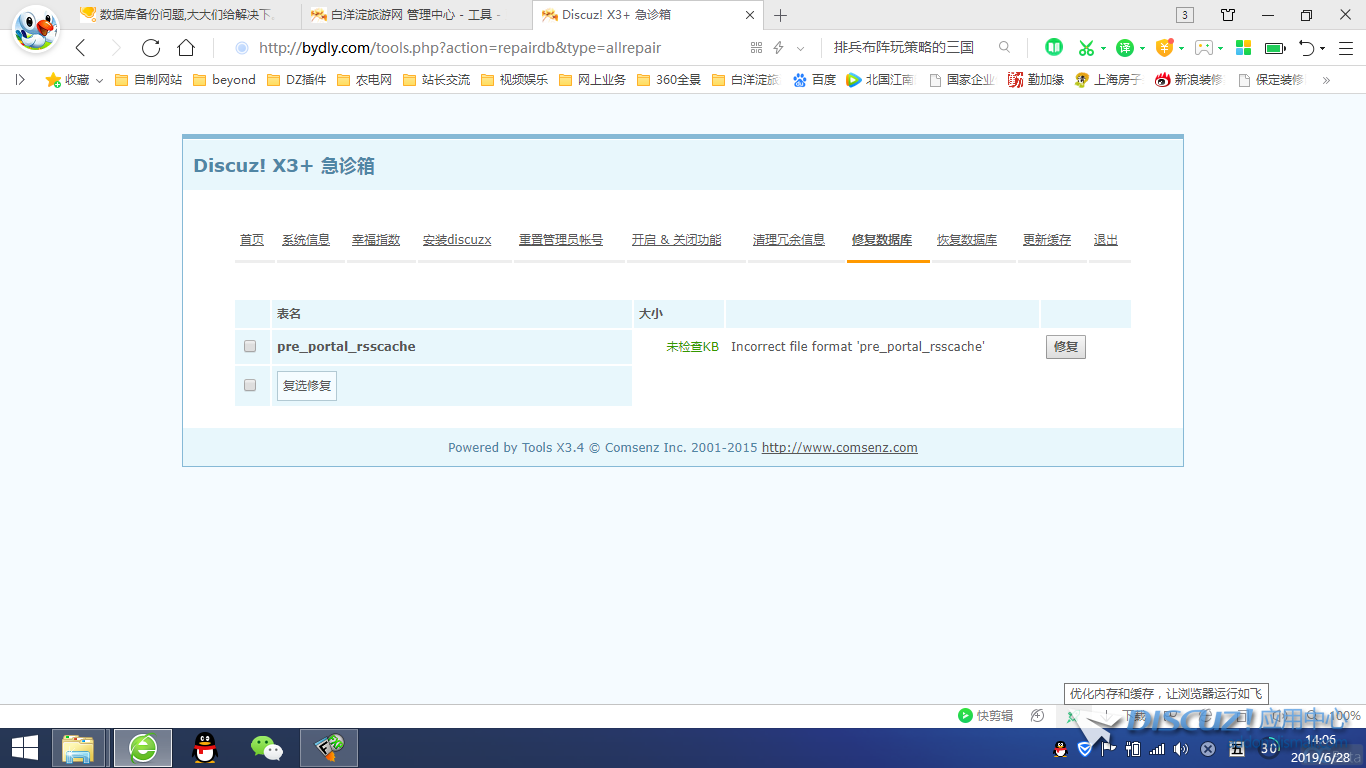Click the browser reload icon
This screenshot has width=1366, height=768.
point(151,48)
